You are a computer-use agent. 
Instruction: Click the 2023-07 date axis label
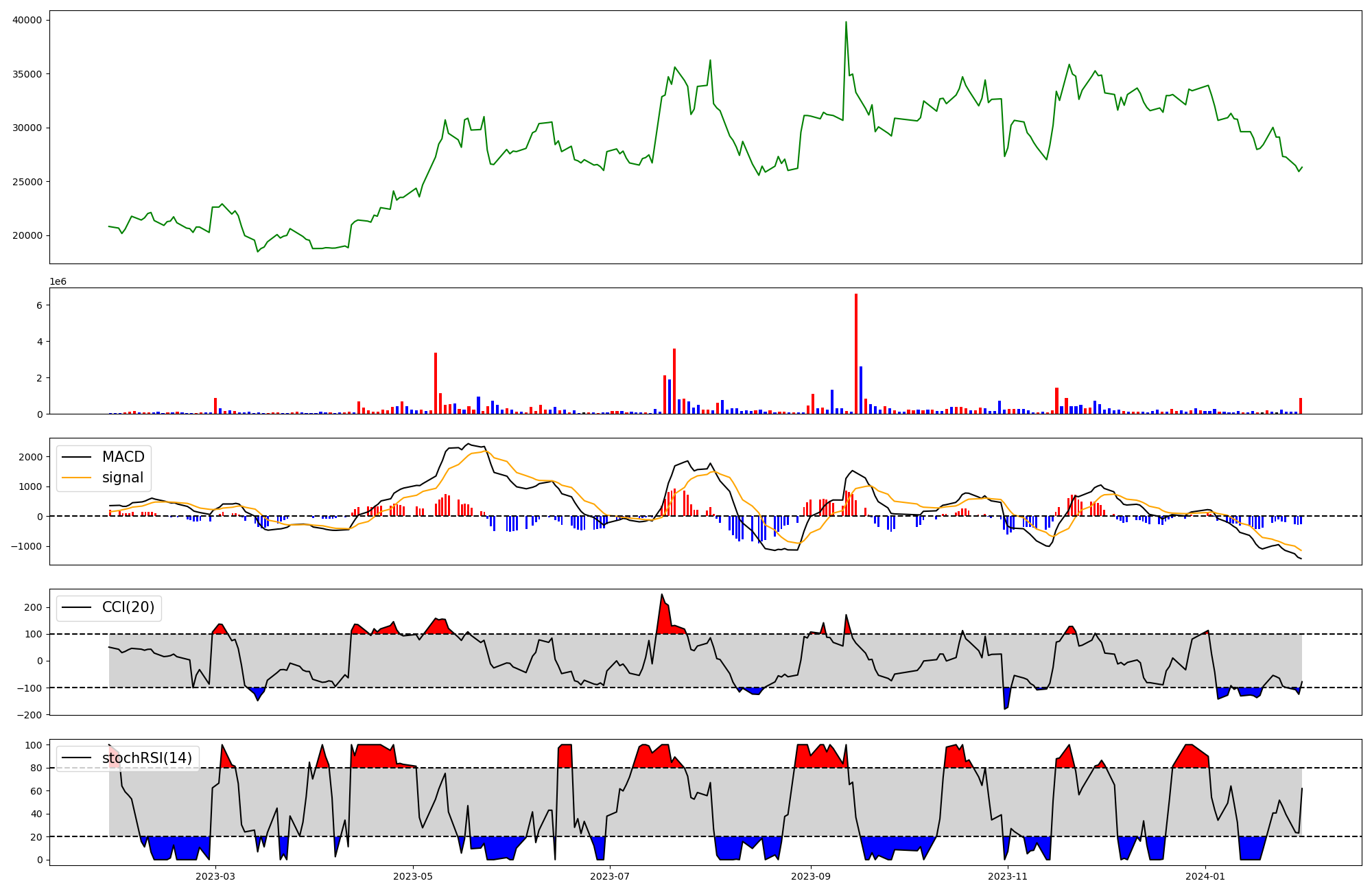[x=610, y=876]
